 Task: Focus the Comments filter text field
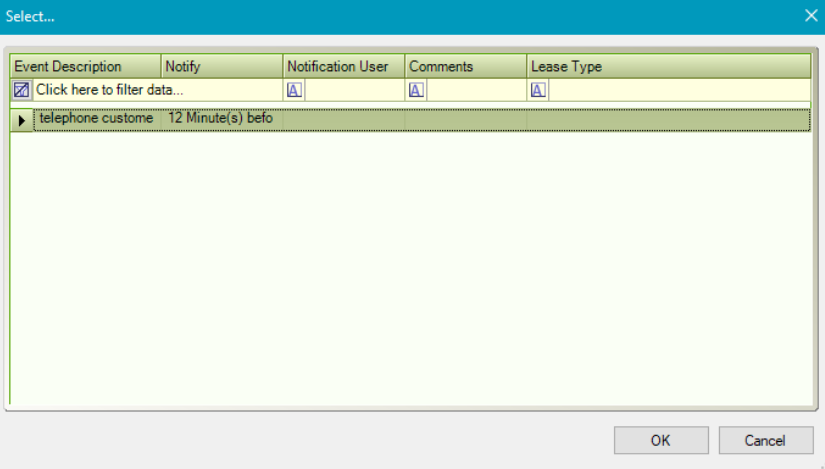(x=476, y=90)
